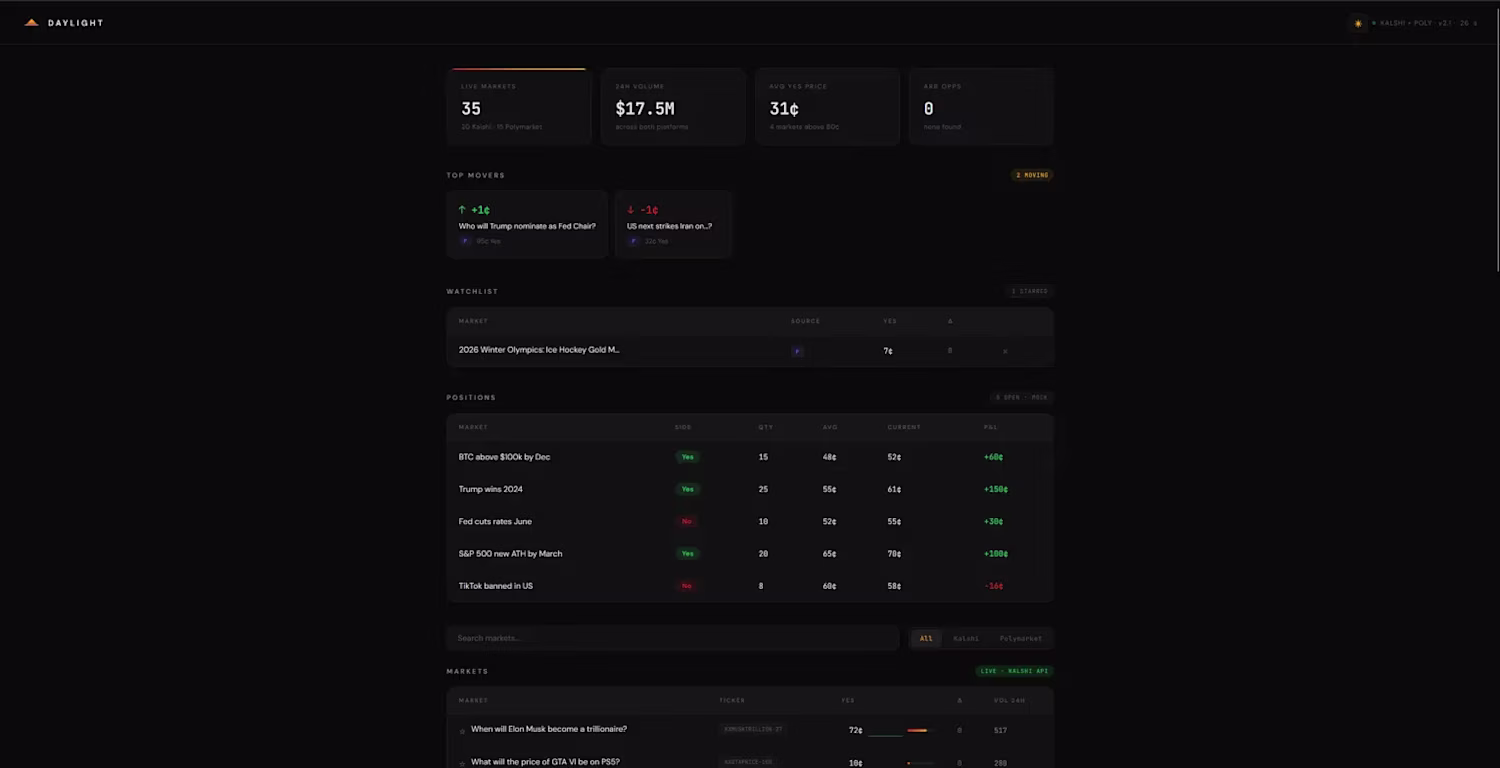Click the yes price bar for GTA VI market
Viewport: 1500px width, 768px height.
point(919,763)
